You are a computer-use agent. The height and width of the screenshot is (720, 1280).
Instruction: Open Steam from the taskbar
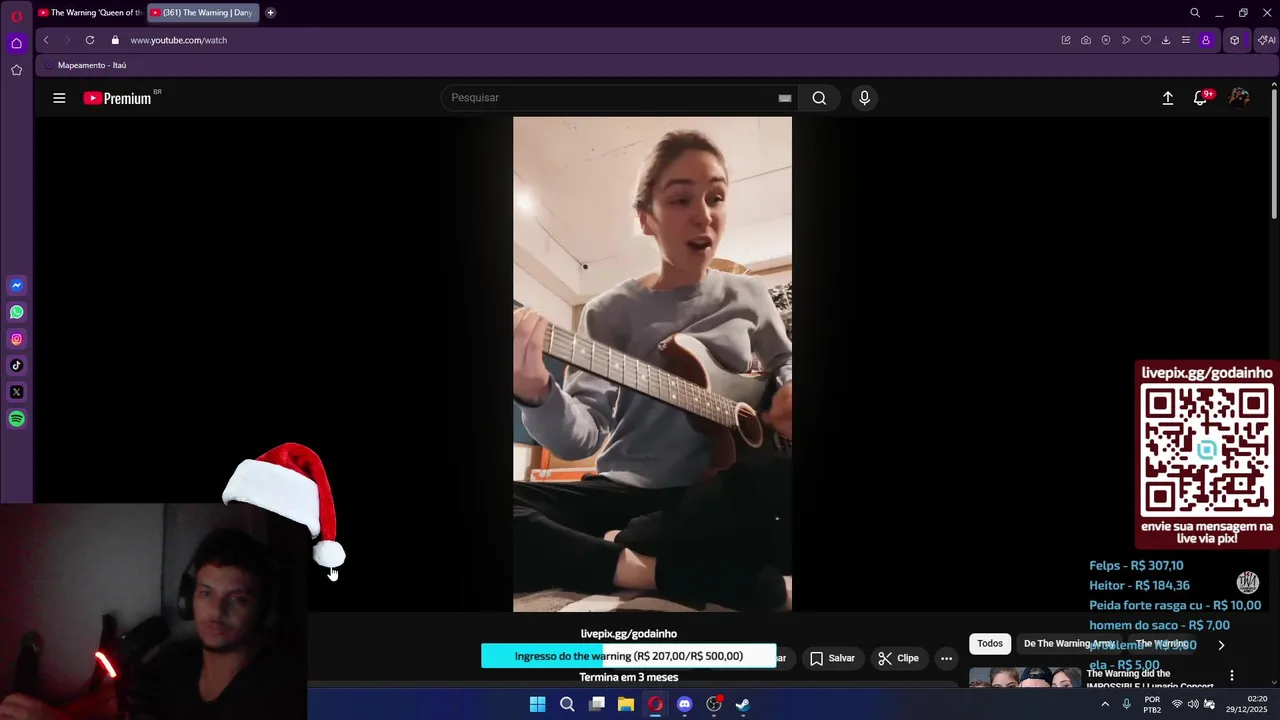(743, 704)
